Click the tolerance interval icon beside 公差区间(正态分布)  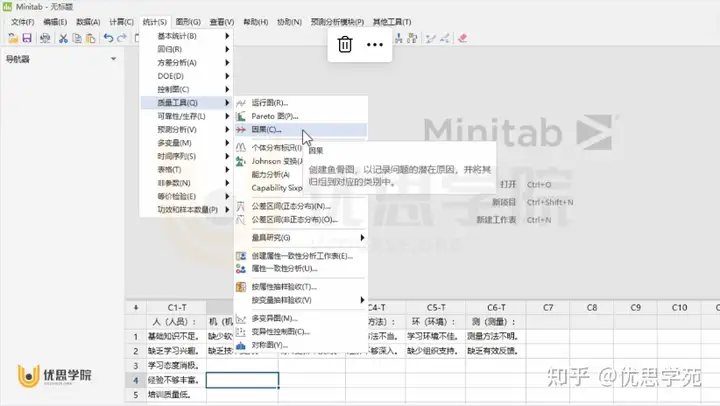pyautogui.click(x=241, y=206)
